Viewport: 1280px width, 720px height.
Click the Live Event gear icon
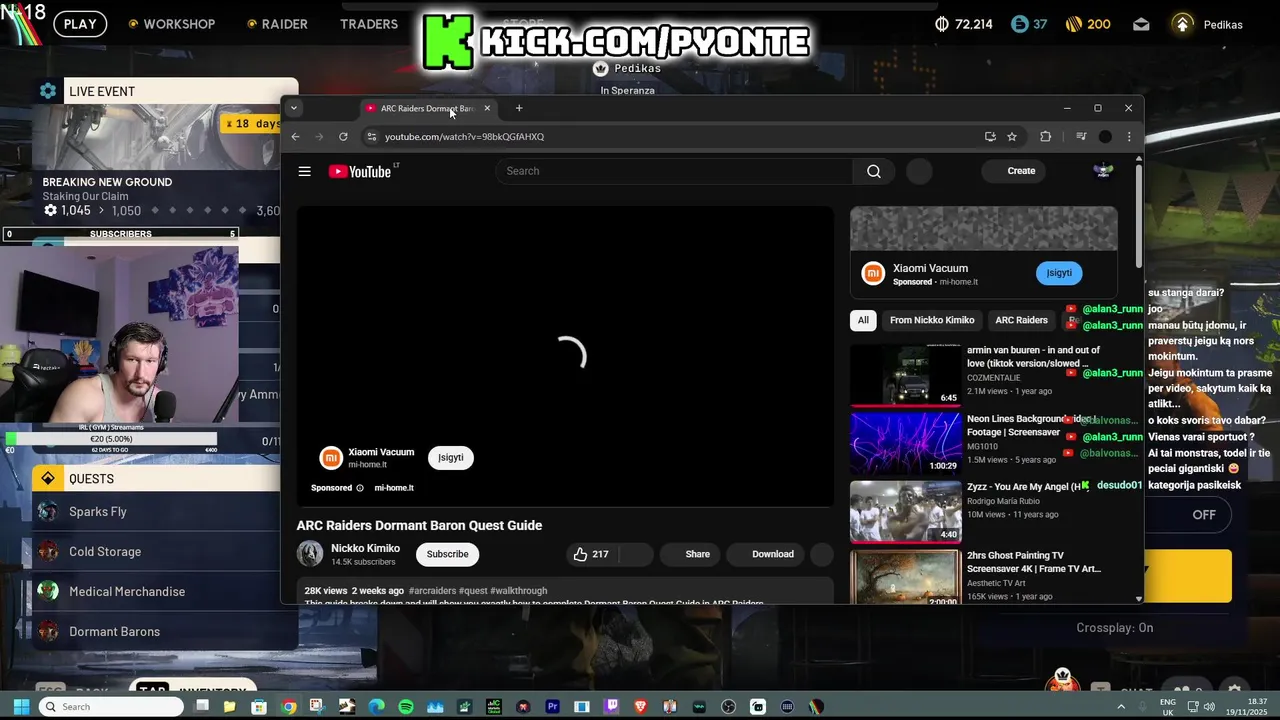click(x=48, y=91)
